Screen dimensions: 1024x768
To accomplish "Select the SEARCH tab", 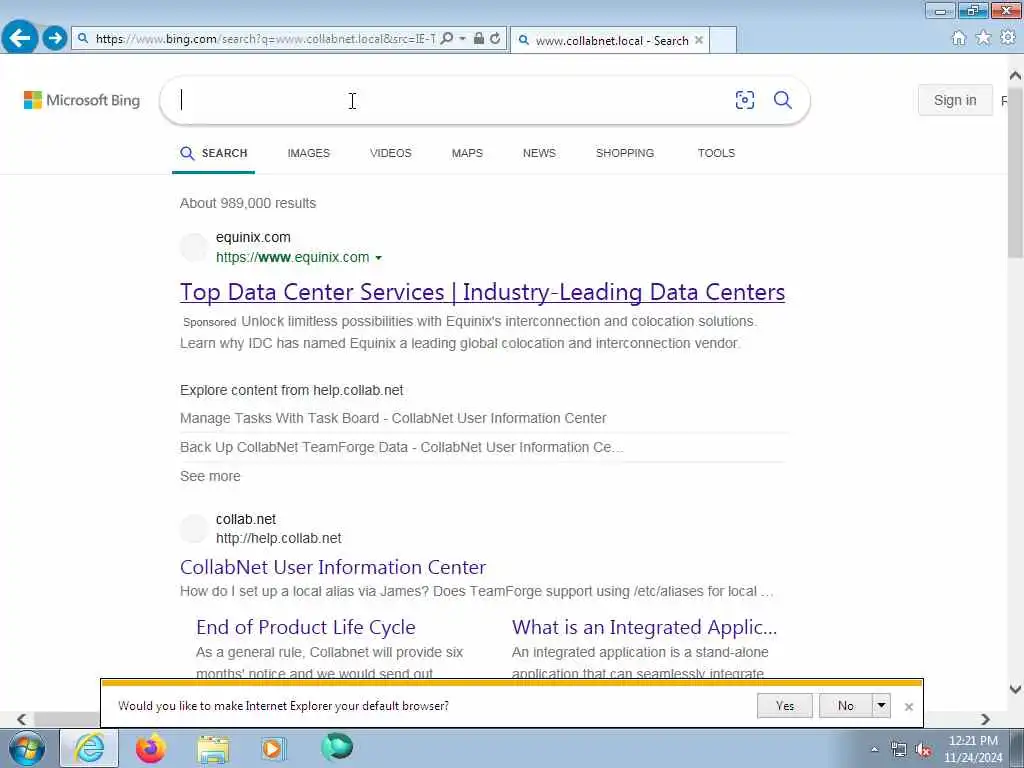I will point(214,153).
